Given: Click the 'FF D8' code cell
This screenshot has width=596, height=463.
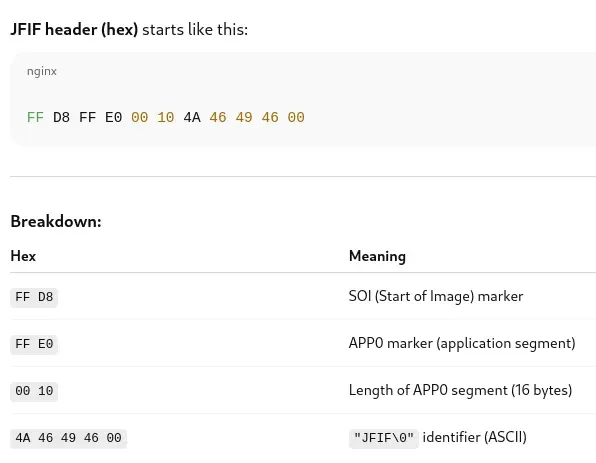Looking at the screenshot, I should click(34, 297).
